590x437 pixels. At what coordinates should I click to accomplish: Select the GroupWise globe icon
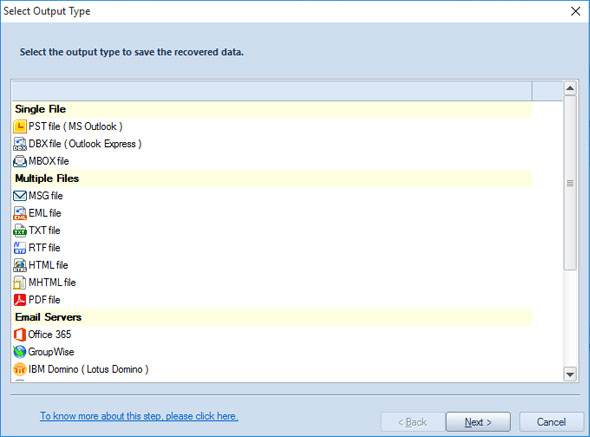point(20,352)
